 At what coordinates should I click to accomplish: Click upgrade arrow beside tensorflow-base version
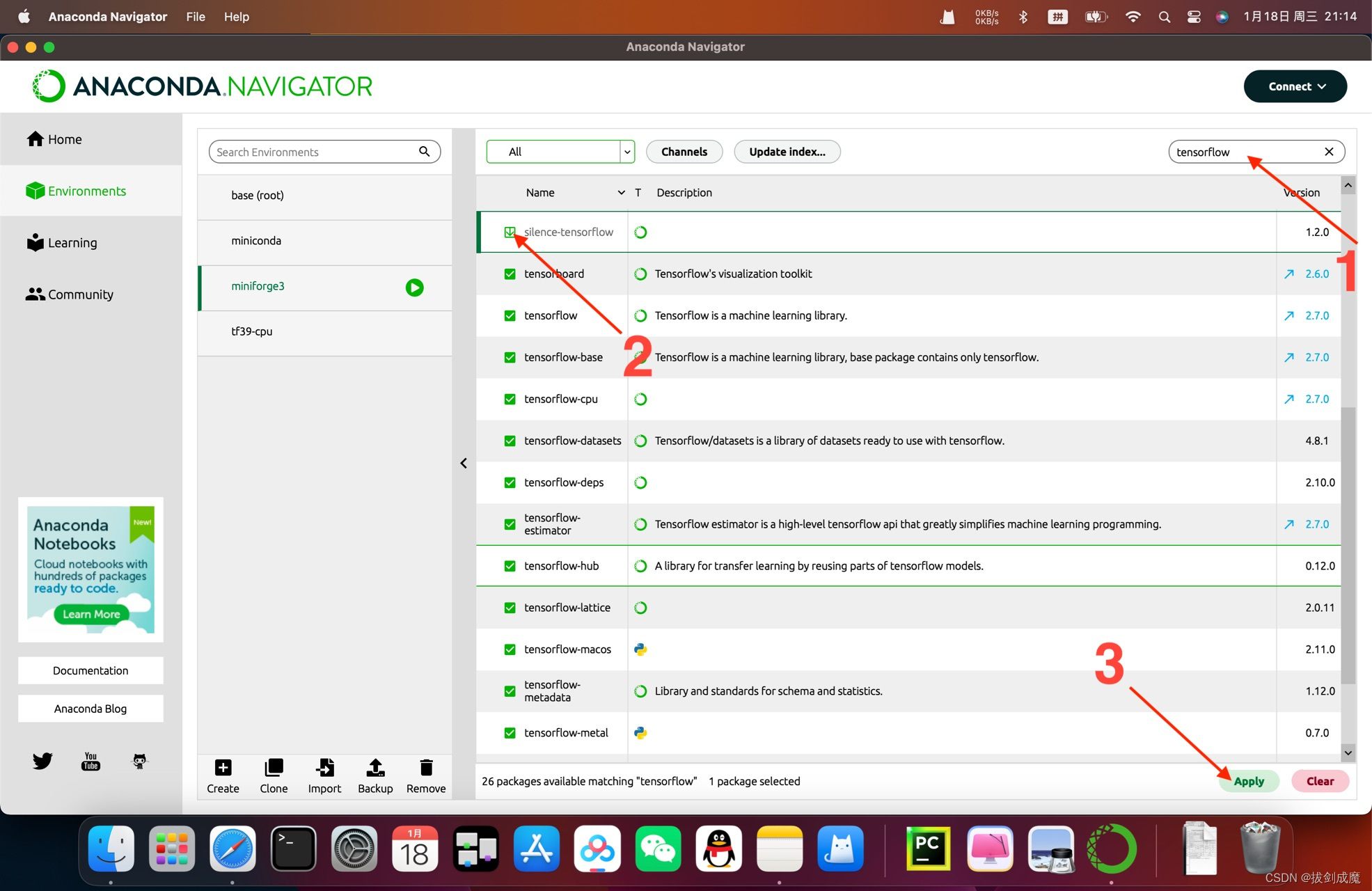tap(1289, 357)
